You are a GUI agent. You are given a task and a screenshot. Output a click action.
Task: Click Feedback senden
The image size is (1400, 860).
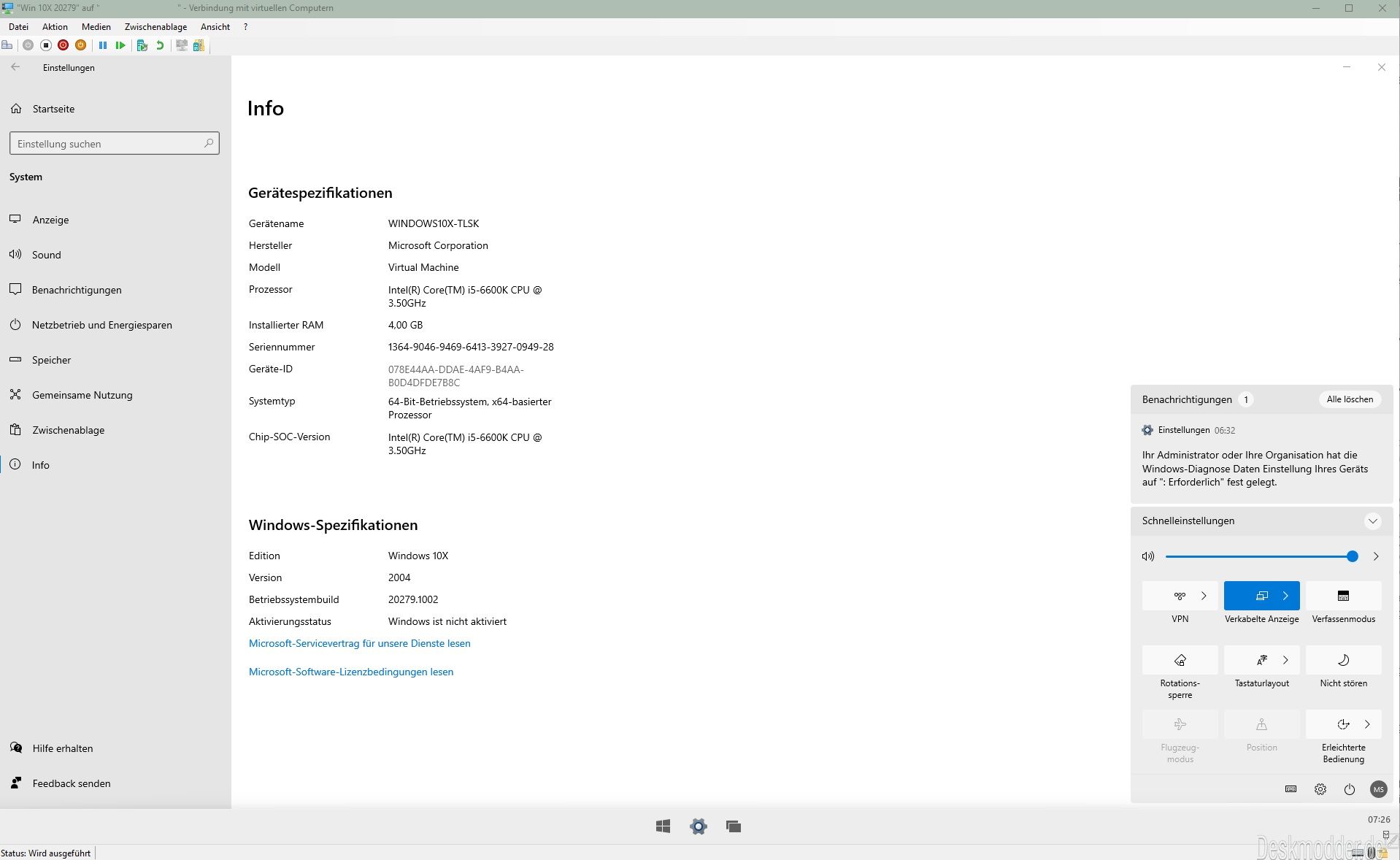71,783
